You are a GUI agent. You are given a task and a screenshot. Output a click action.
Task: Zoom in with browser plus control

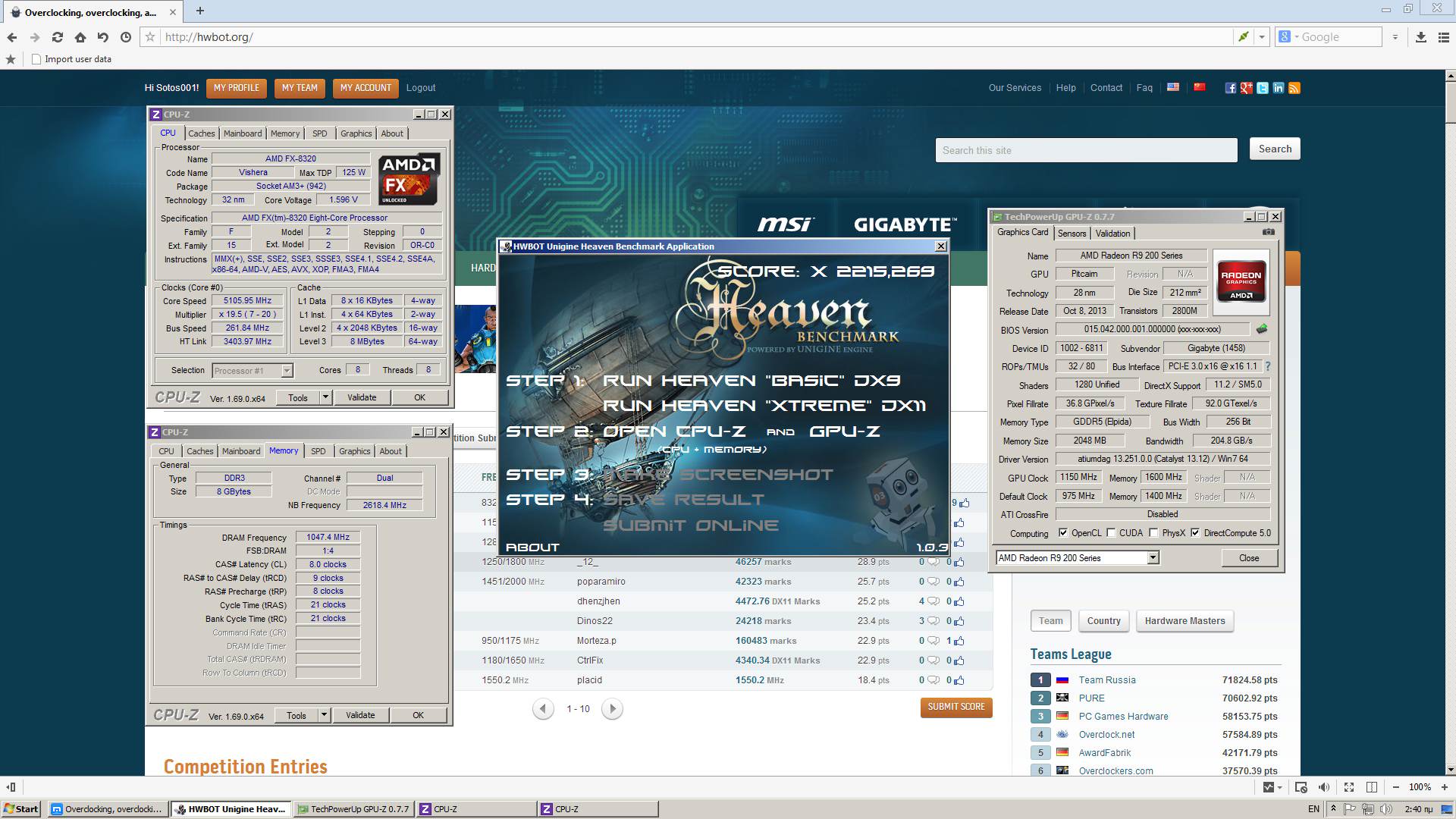1444,787
